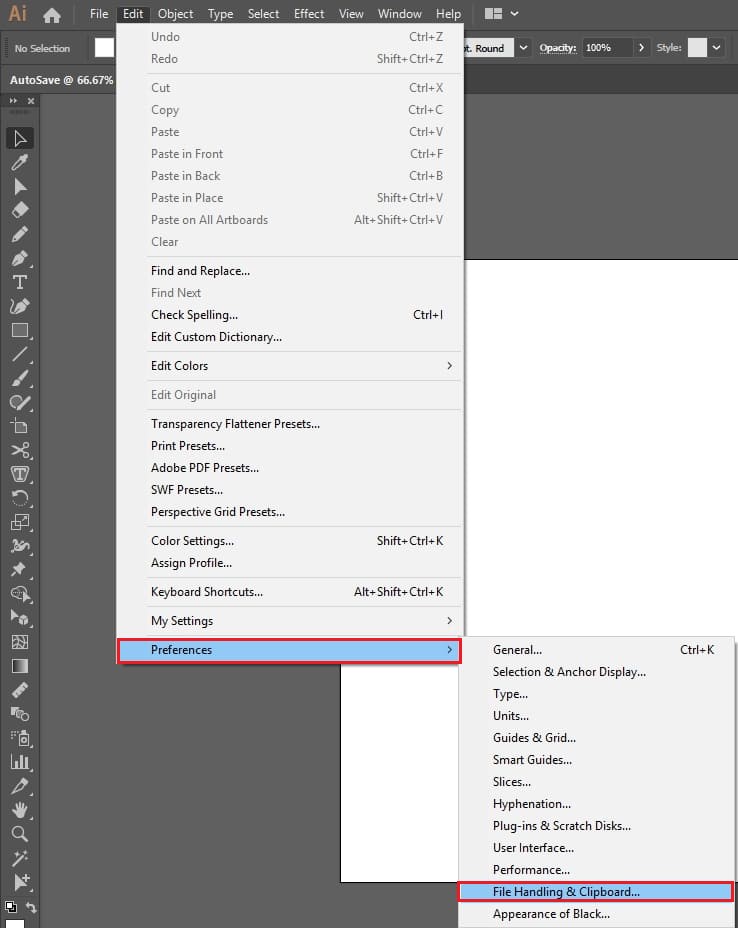This screenshot has height=928, width=738.
Task: Select File Handling & Clipboard preference
Action: 596,892
